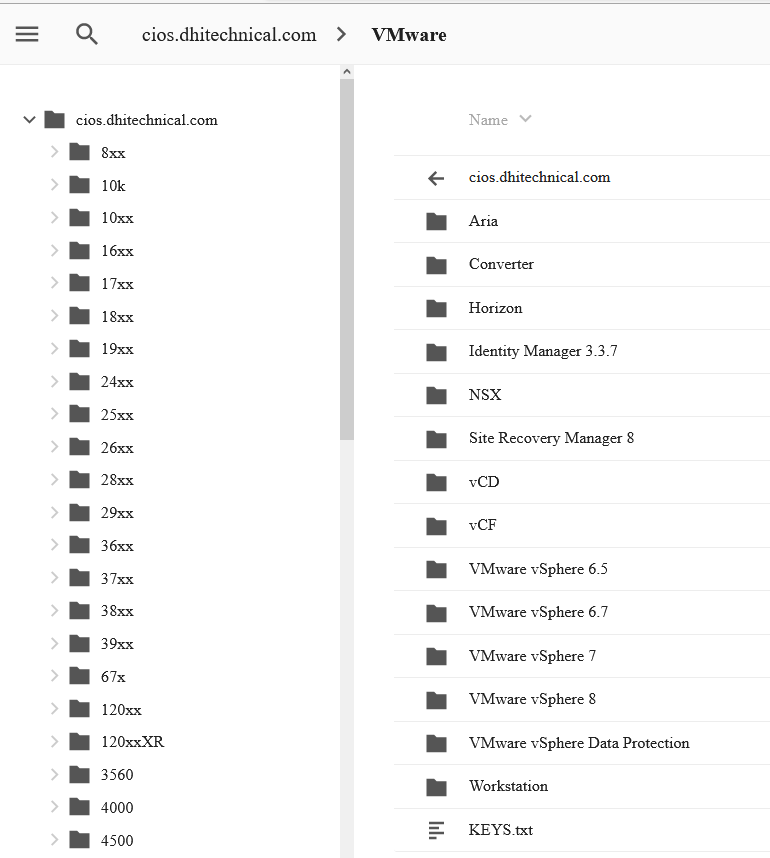Expand the 36xx tree folder
Viewport: 770px width, 858px height.
54,545
